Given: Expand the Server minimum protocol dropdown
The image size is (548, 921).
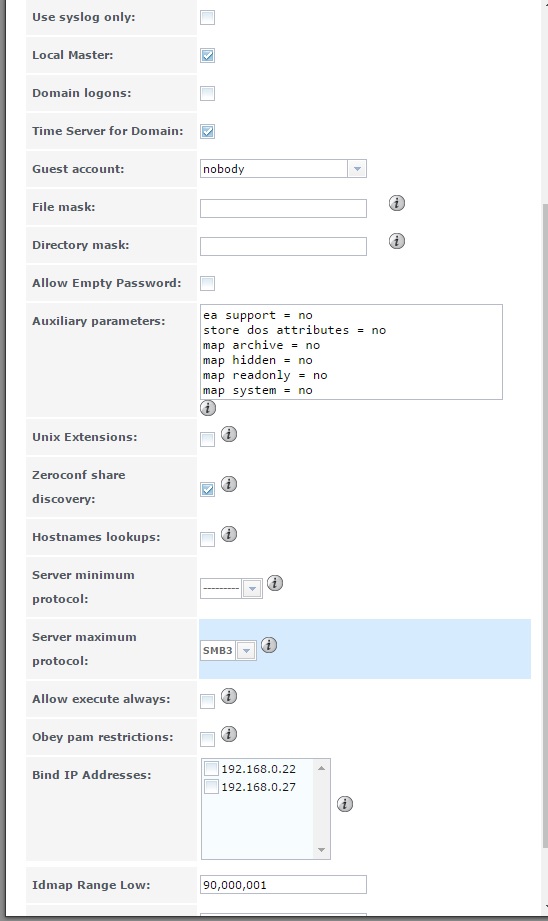Looking at the screenshot, I should point(231,588).
